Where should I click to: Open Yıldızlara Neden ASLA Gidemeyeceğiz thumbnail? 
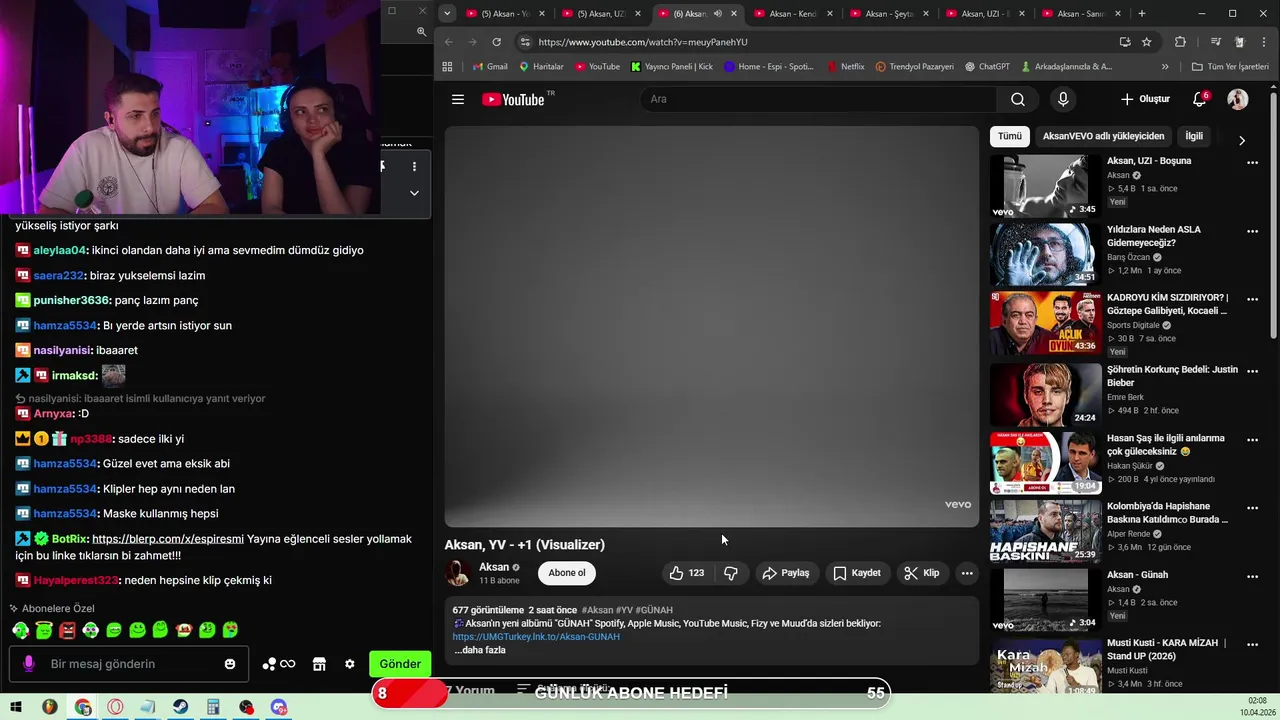point(1045,255)
